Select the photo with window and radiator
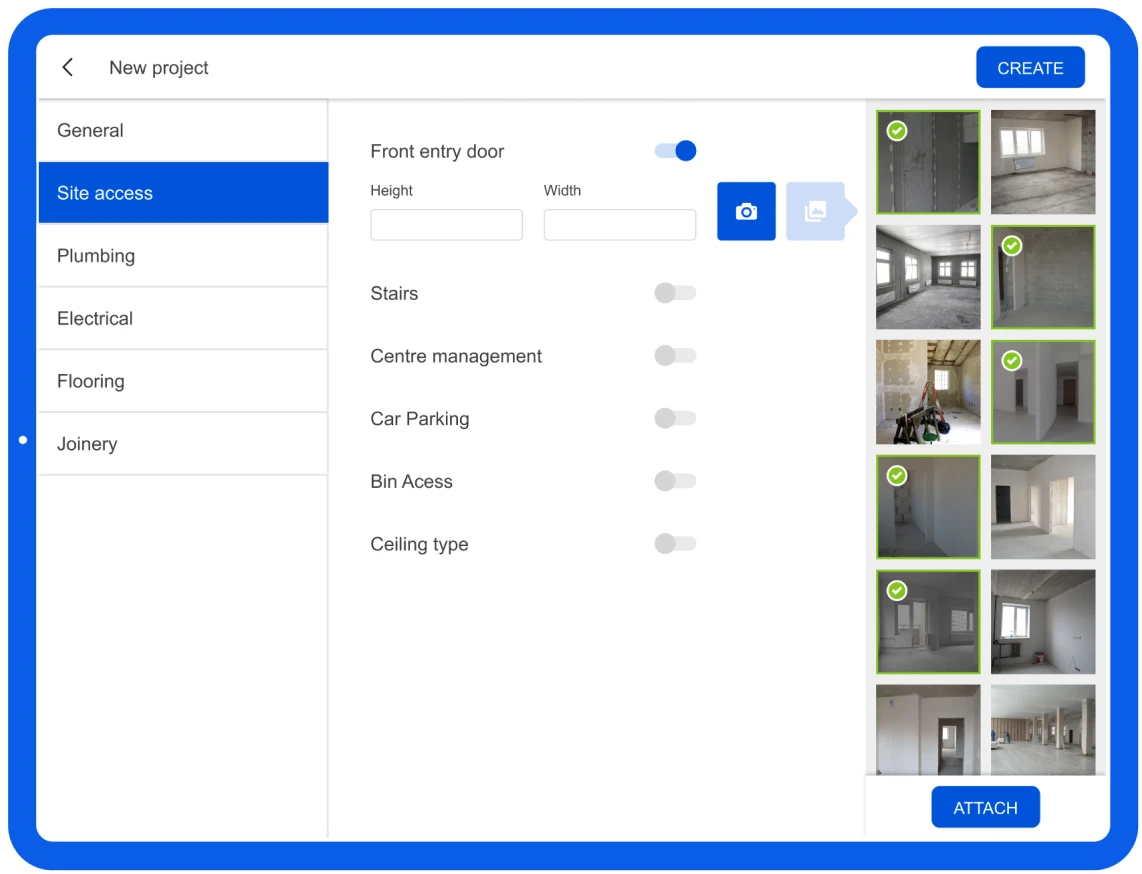This screenshot has width=1142, height=874. [1042, 622]
